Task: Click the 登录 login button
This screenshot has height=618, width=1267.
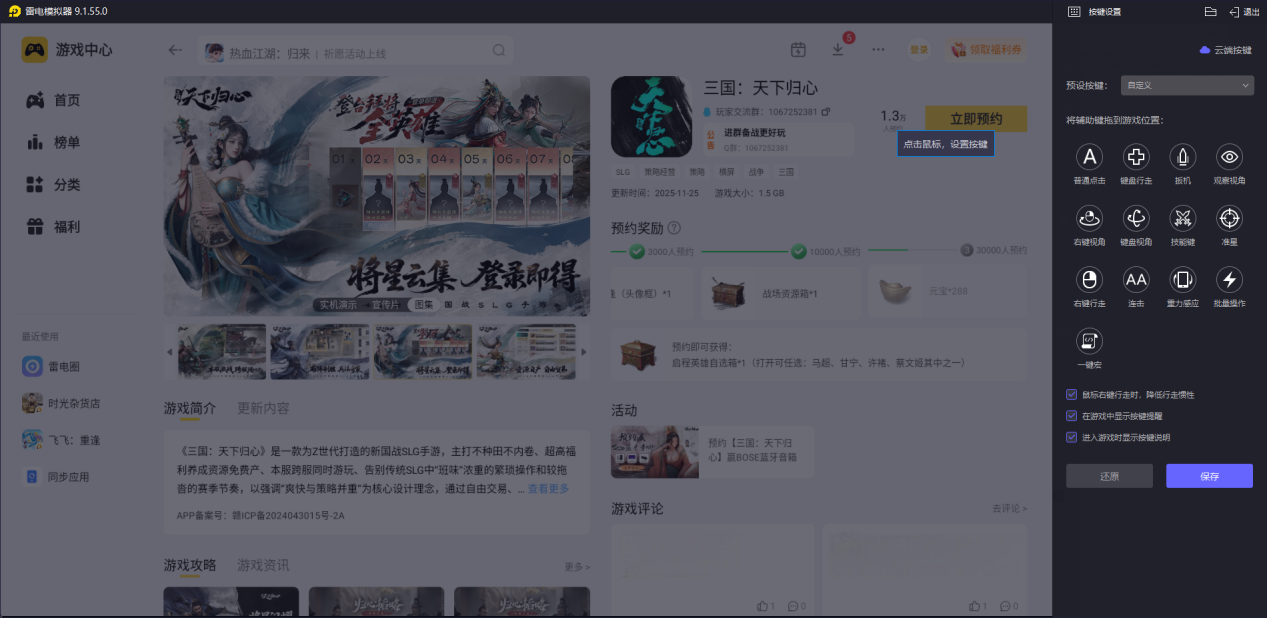Action: [918, 50]
